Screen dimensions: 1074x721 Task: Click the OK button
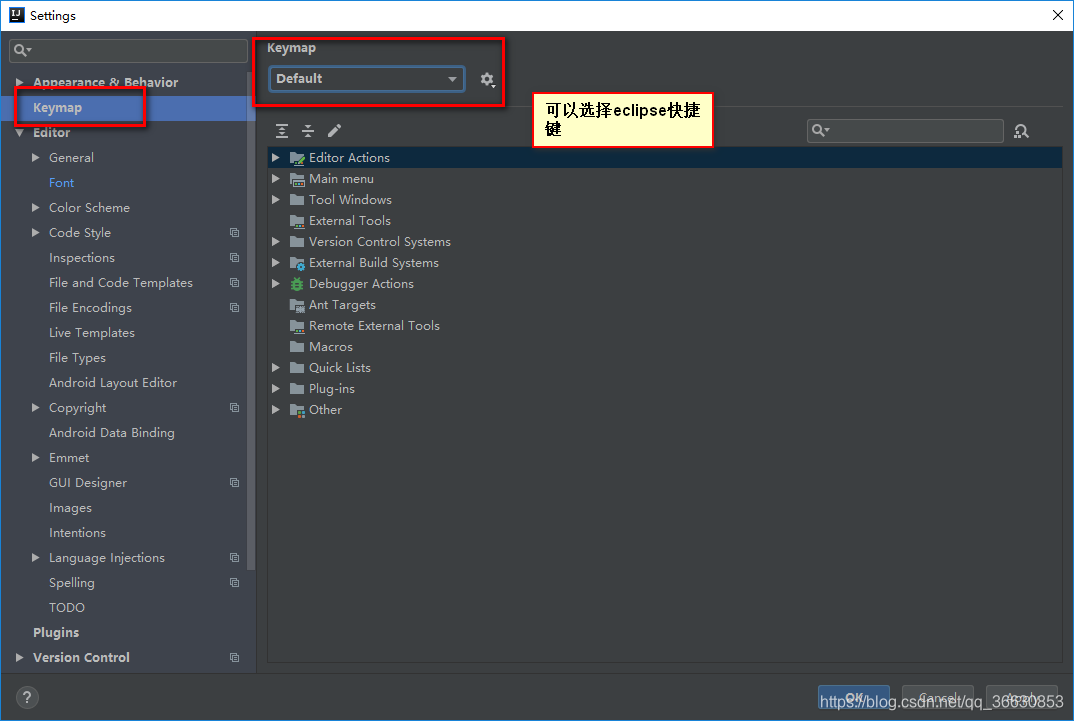853,698
